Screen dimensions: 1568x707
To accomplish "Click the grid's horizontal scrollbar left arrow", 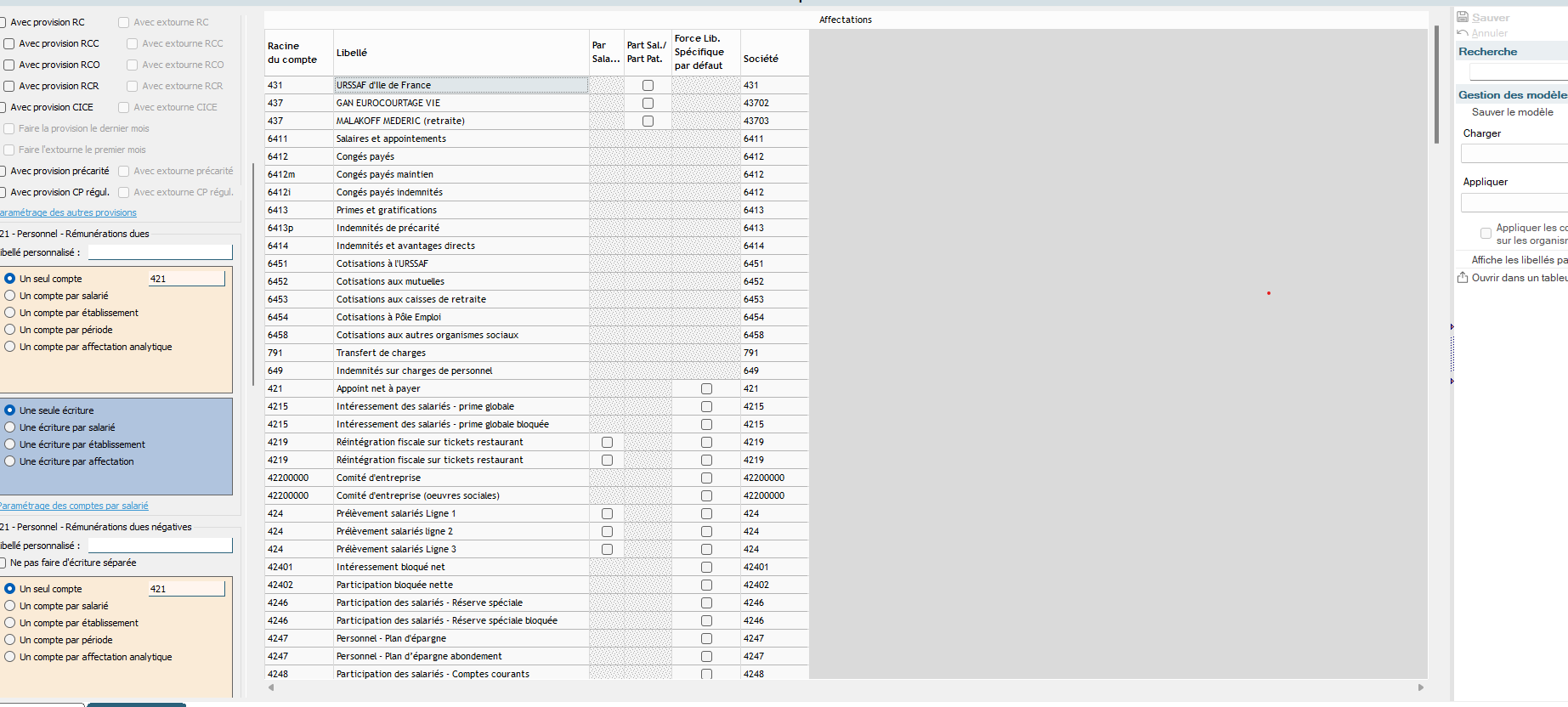I will pyautogui.click(x=271, y=687).
